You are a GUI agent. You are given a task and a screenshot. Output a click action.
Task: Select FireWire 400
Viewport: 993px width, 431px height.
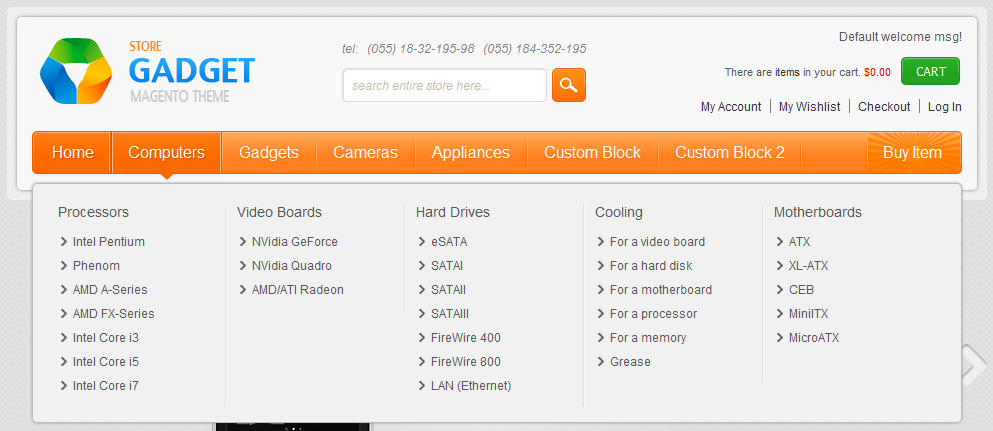465,338
